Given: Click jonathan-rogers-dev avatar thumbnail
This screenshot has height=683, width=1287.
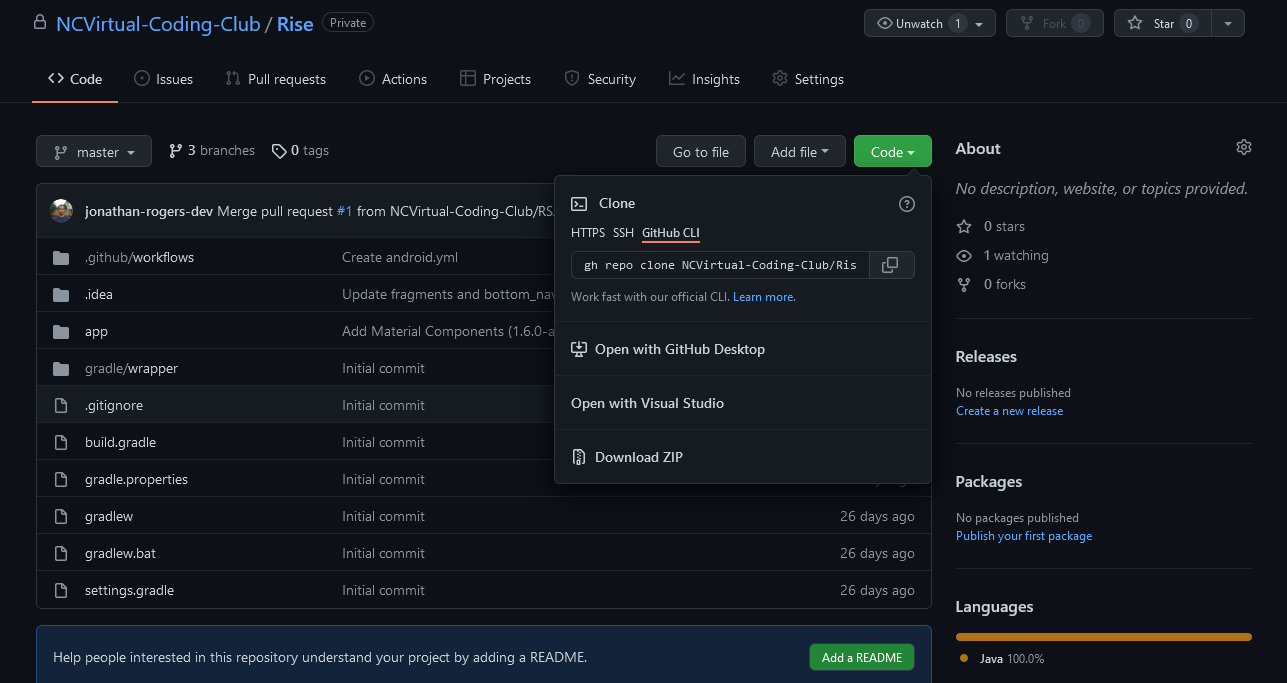Looking at the screenshot, I should point(62,211).
